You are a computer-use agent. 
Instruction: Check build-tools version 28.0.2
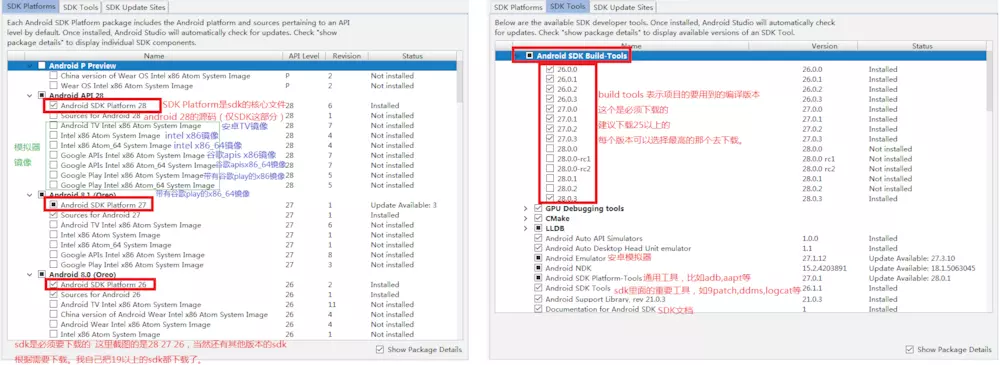(550, 189)
